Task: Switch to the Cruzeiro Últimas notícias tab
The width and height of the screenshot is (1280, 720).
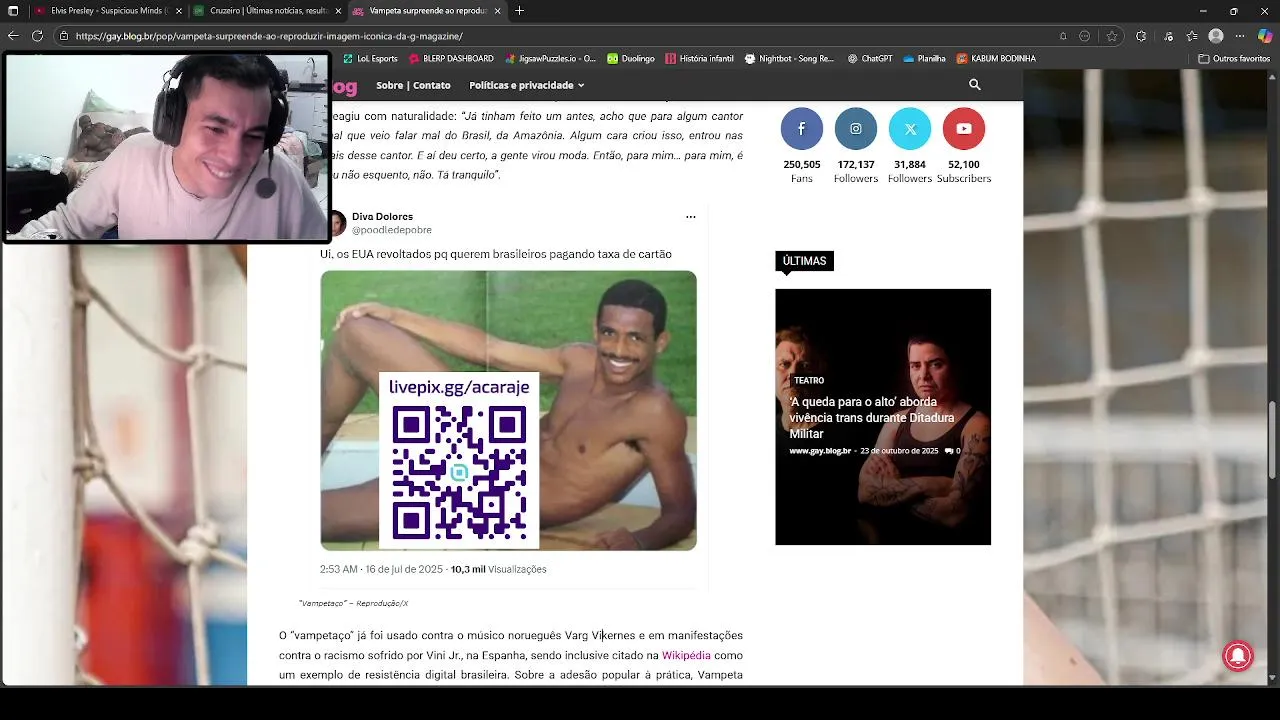Action: pyautogui.click(x=267, y=11)
